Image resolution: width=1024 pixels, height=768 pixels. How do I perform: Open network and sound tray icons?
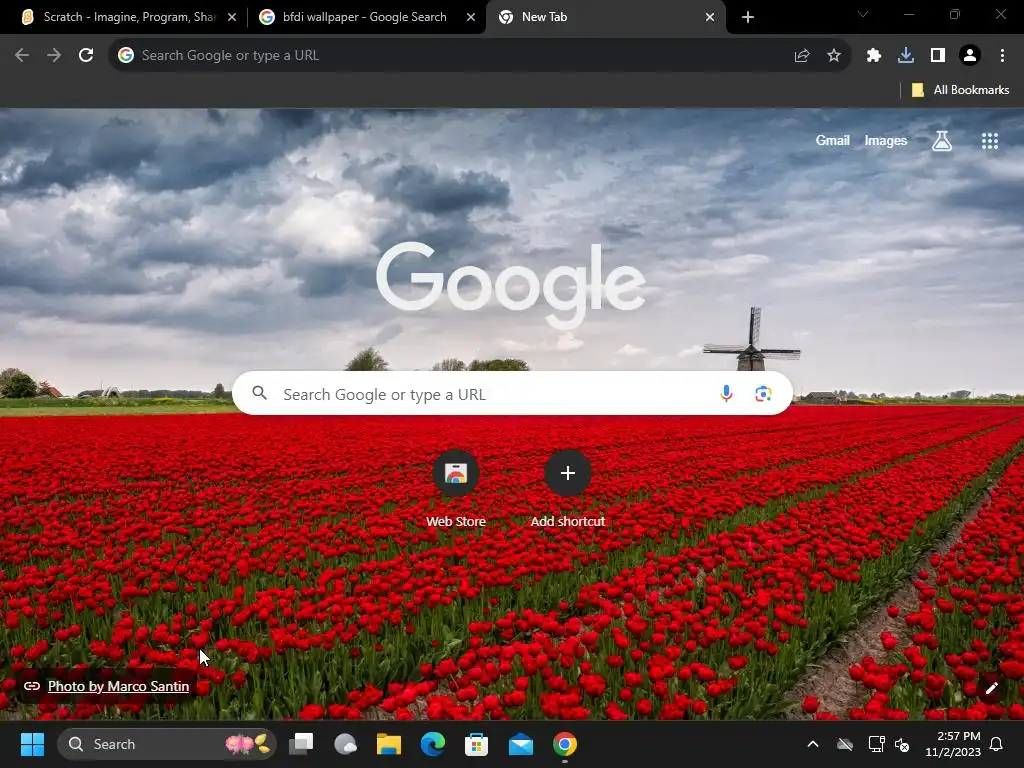tap(889, 744)
